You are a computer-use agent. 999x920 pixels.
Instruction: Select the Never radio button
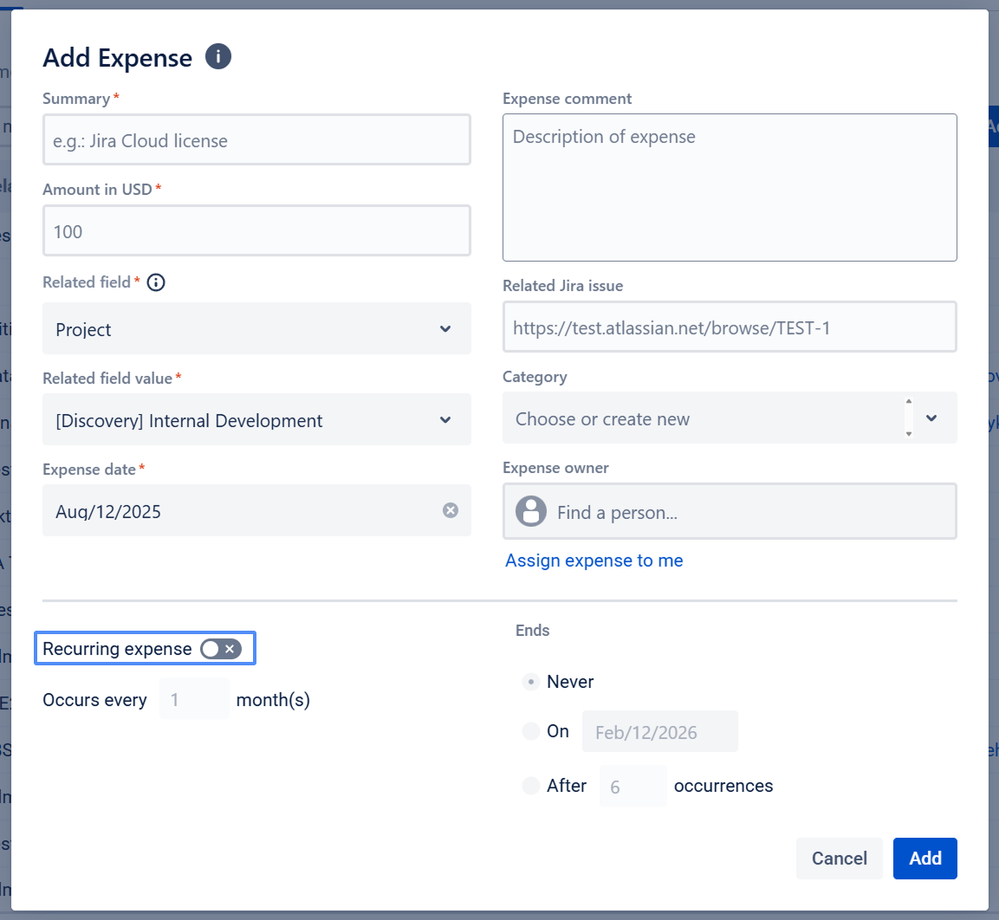pos(531,682)
